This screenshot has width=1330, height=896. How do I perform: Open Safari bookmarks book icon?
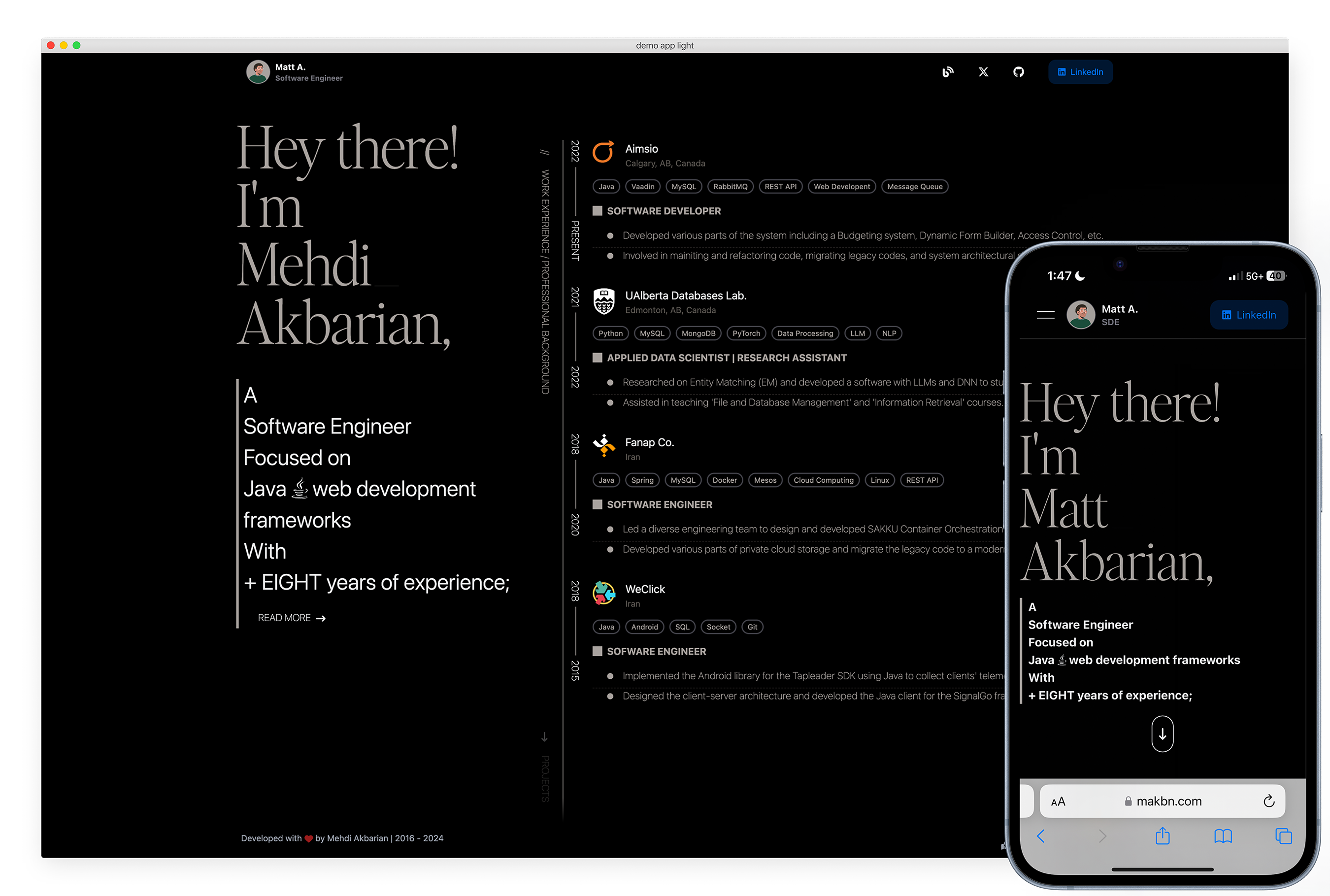click(x=1223, y=836)
